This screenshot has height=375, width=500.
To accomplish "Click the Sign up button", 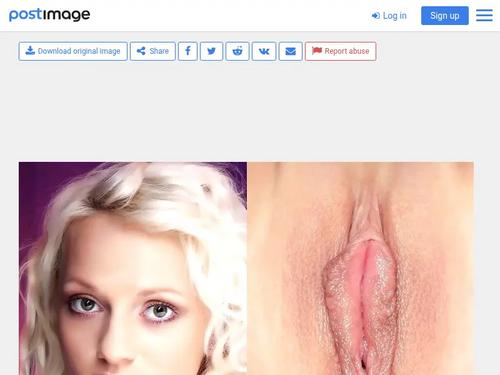I will 445,16.
